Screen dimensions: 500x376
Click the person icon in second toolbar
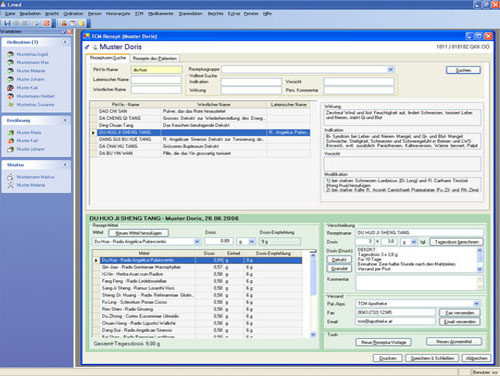point(64,23)
